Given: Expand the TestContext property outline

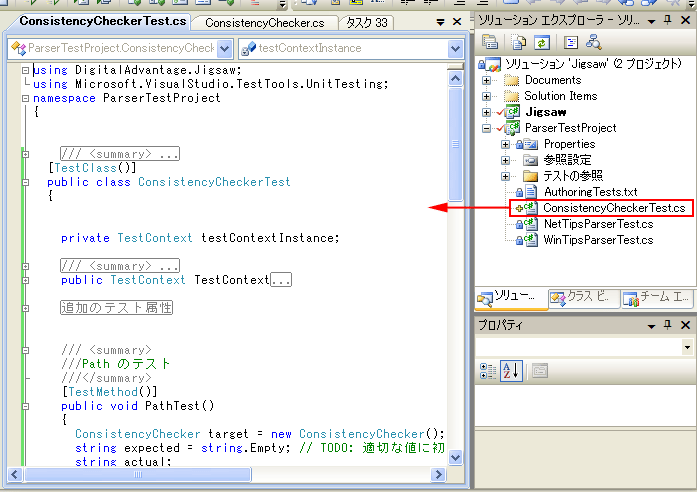Looking at the screenshot, I should tap(25, 280).
